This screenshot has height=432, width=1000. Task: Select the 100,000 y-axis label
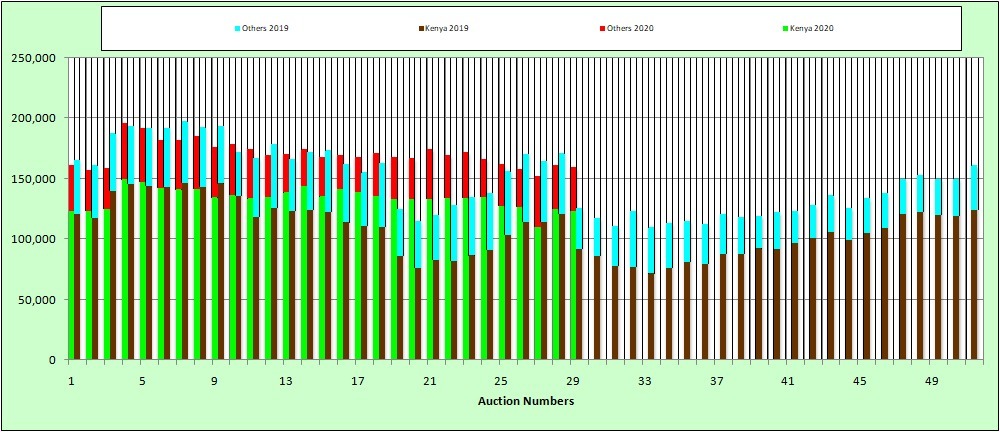35,239
